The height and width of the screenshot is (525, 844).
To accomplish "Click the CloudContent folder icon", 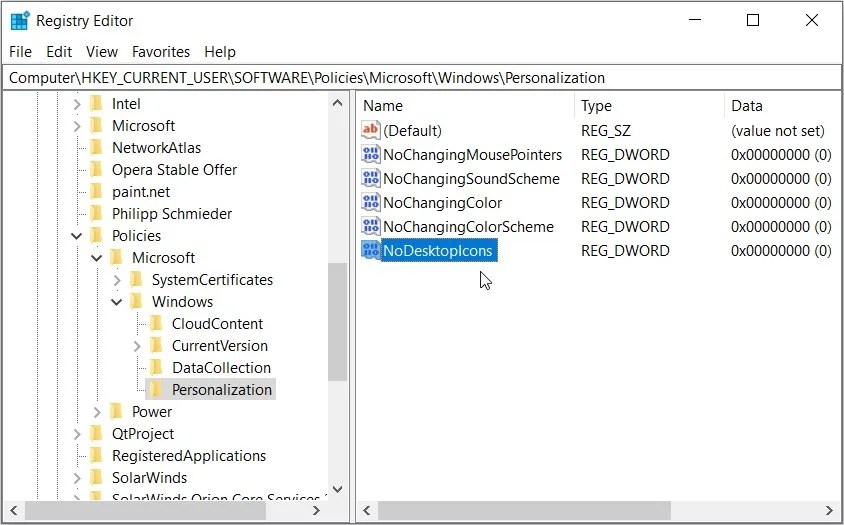I will tap(156, 324).
